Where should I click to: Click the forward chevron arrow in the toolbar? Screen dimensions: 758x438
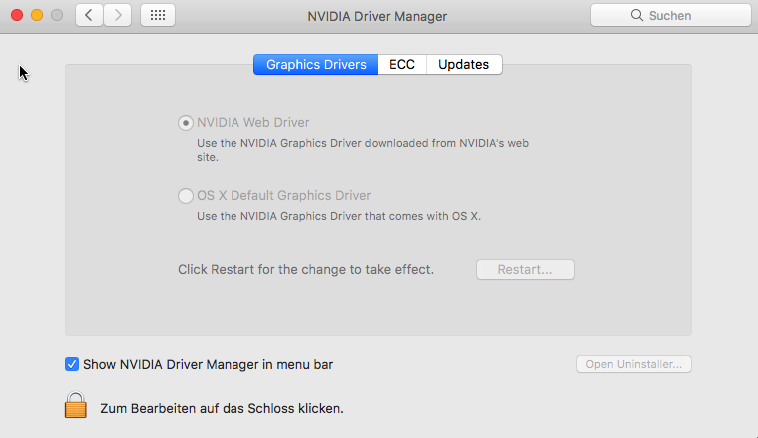tap(118, 16)
